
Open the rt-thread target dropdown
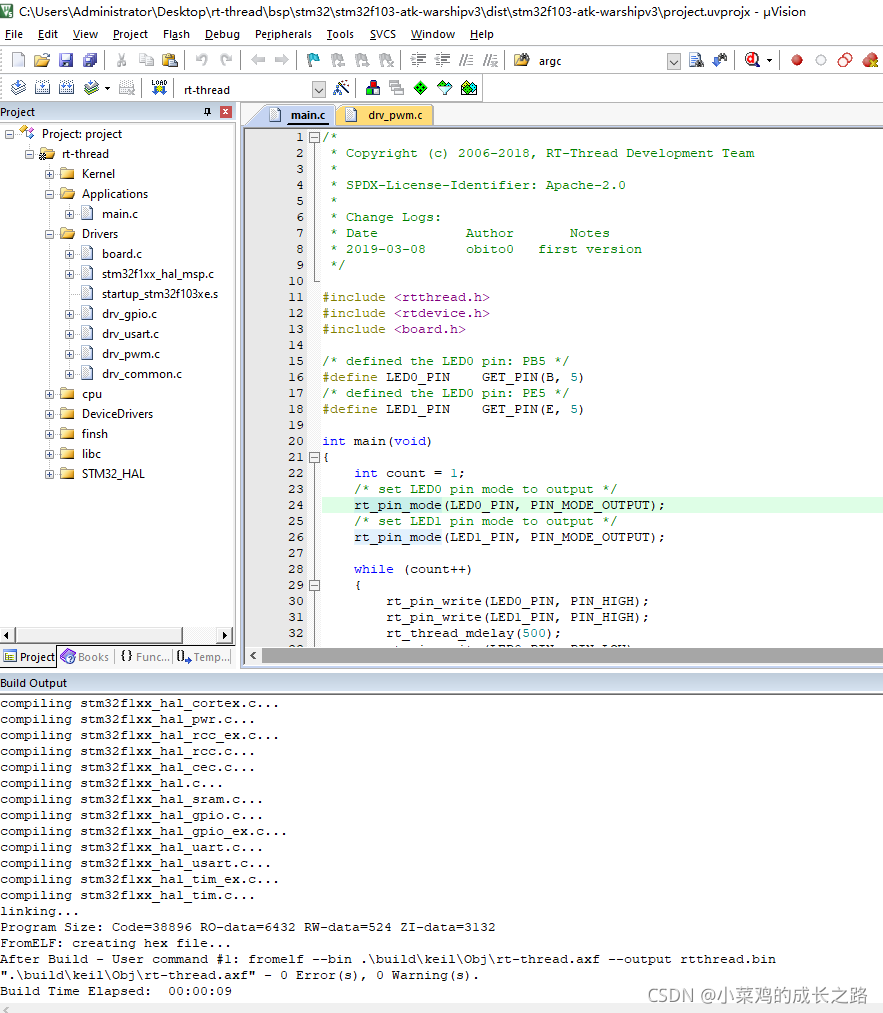tap(318, 89)
